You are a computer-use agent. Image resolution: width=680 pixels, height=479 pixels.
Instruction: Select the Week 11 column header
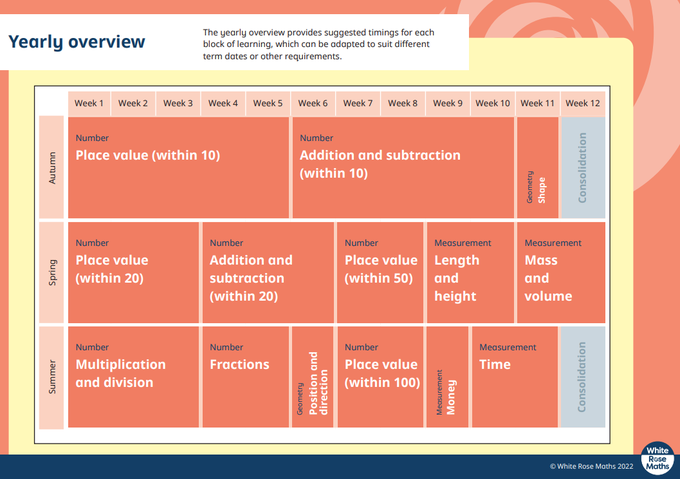[x=537, y=103]
